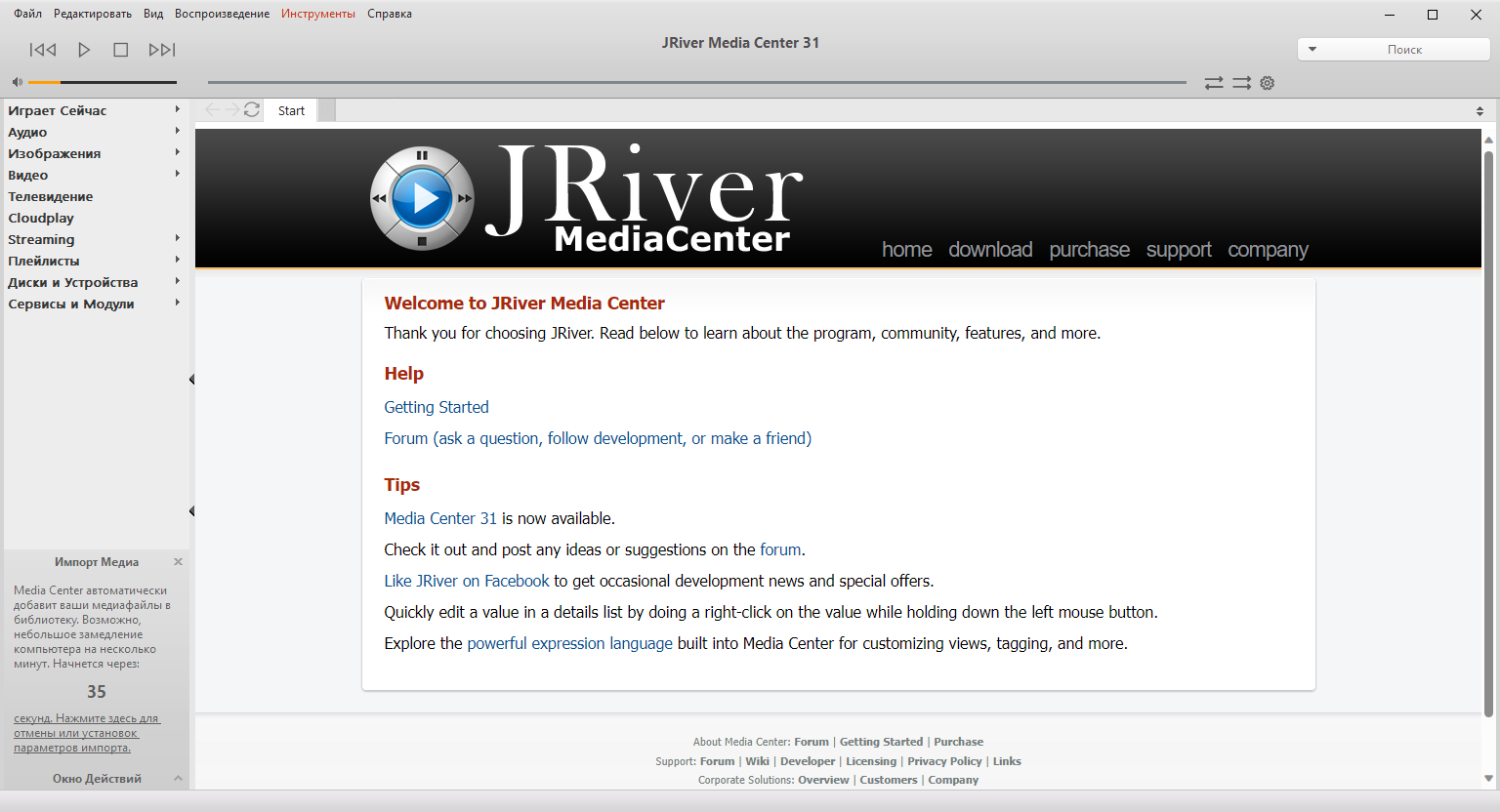Collapse the sidebar using the upper splitter arrow

191,380
